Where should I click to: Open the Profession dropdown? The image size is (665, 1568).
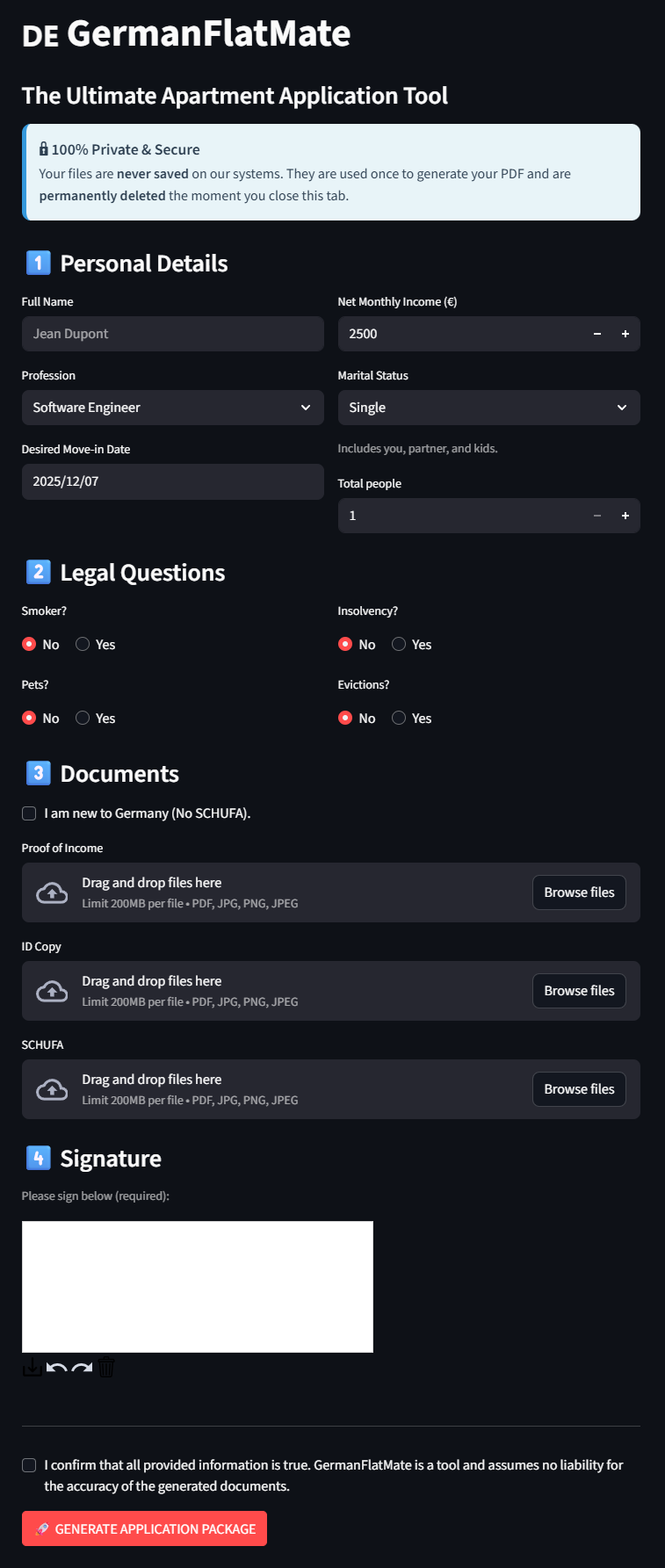pyautogui.click(x=173, y=408)
